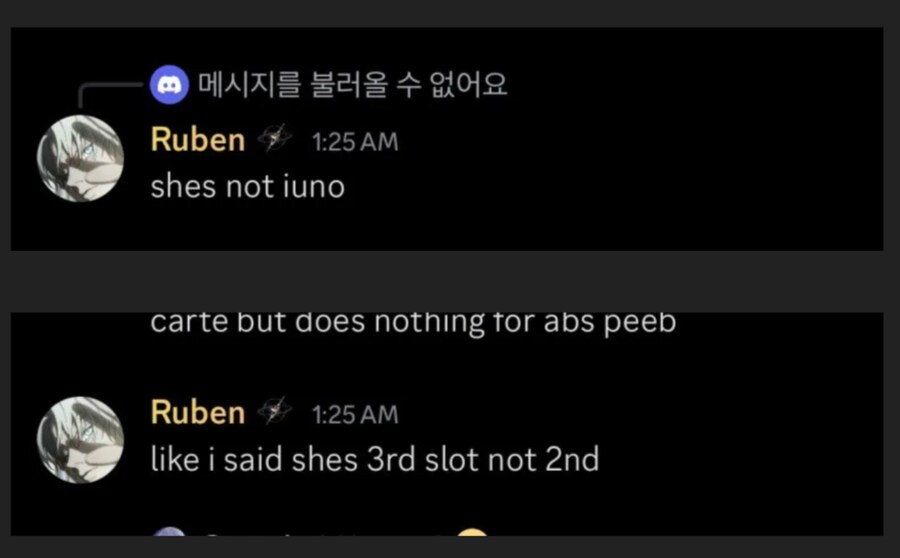Viewport: 900px width, 558px height.
Task: Jump to the replied Korean message preview text
Action: (x=352, y=86)
